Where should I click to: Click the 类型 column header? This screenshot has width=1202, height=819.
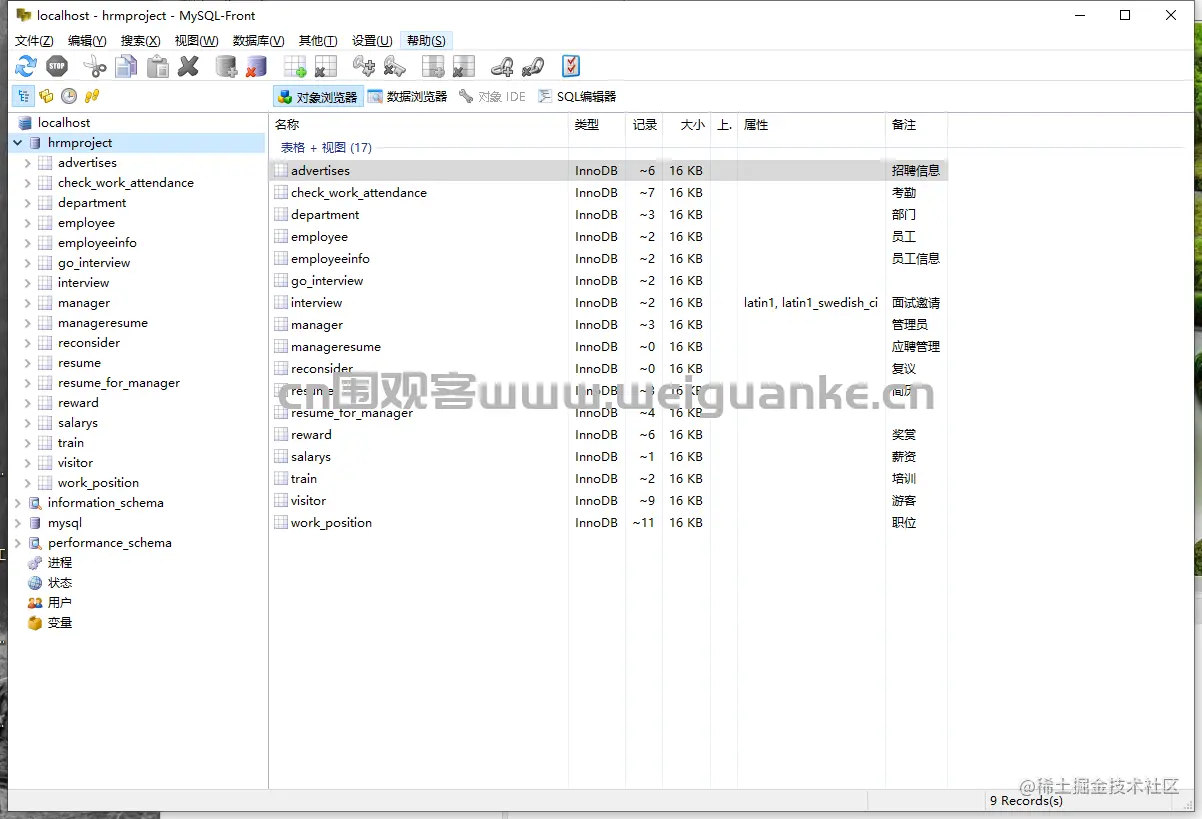click(x=597, y=125)
